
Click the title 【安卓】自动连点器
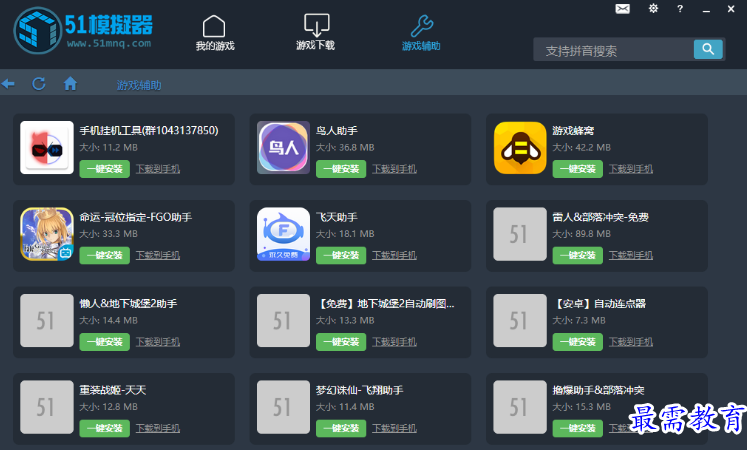click(x=599, y=304)
